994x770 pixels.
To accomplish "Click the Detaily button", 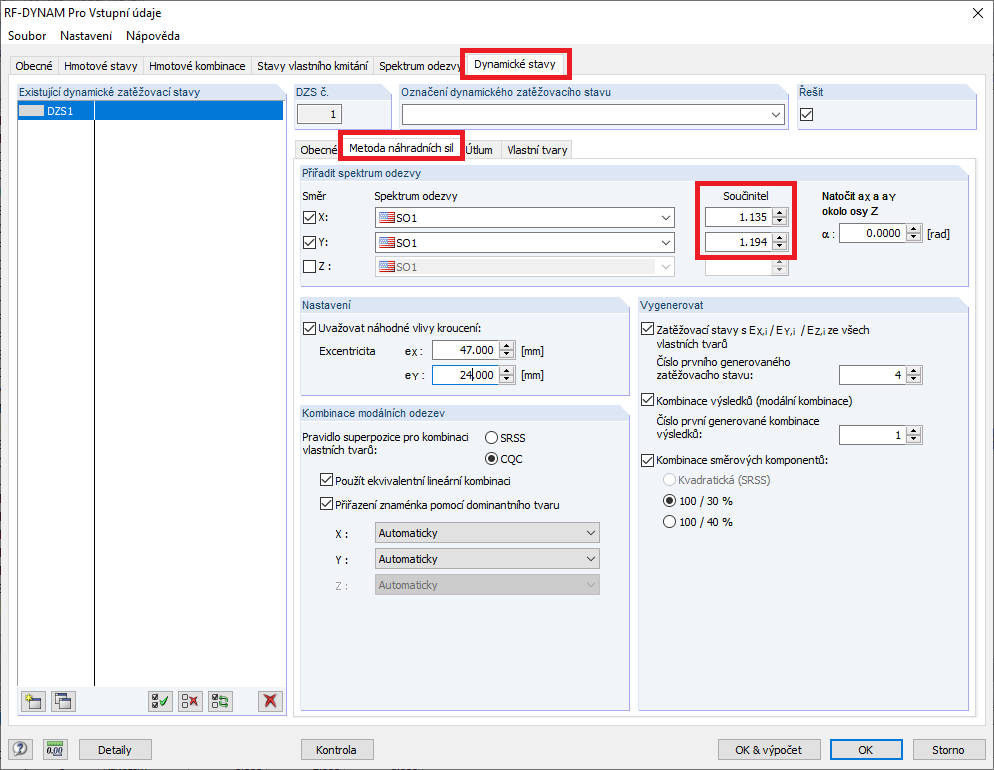I will [115, 750].
